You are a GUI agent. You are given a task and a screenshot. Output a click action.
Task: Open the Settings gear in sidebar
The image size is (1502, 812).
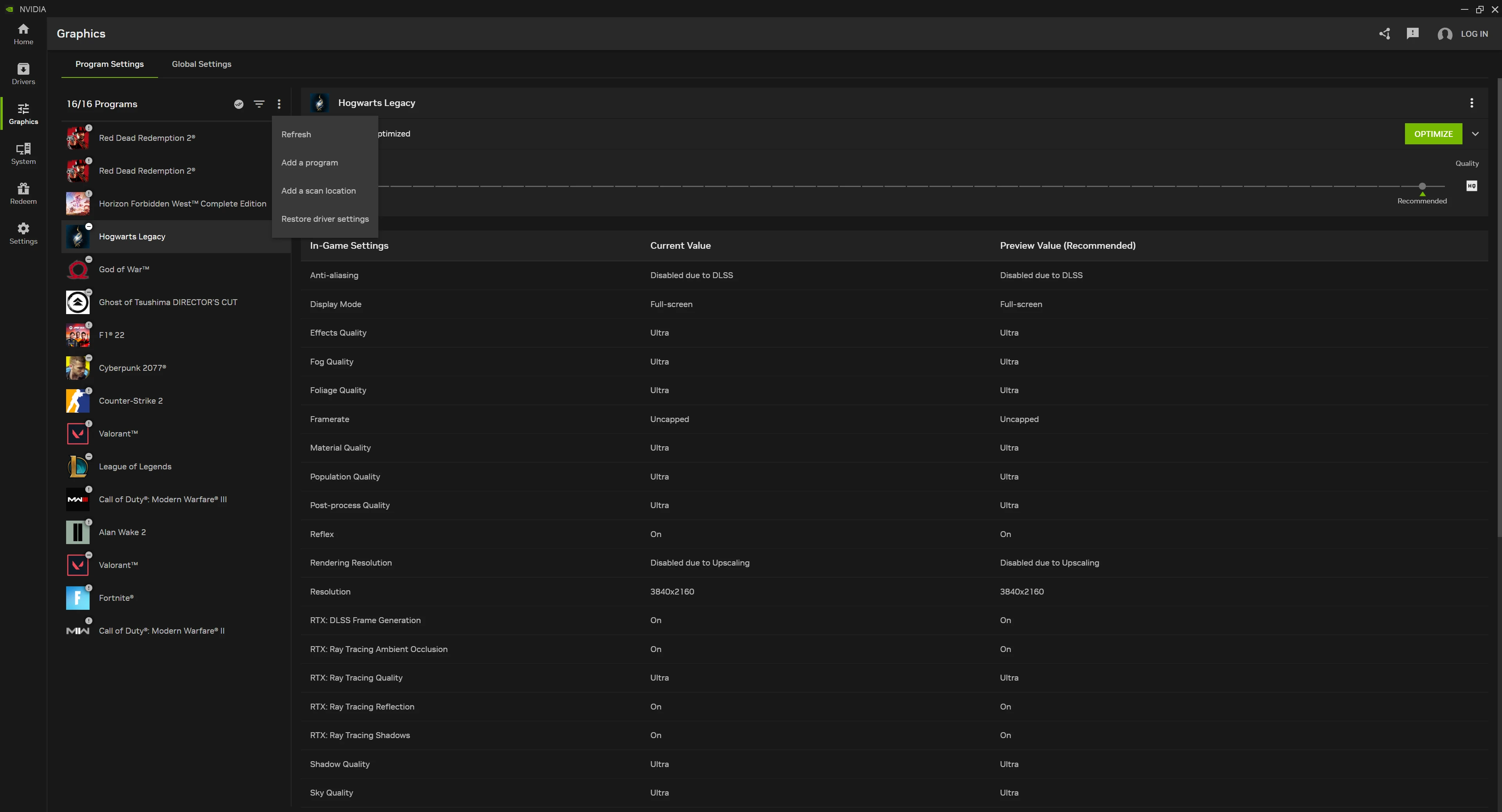(23, 233)
